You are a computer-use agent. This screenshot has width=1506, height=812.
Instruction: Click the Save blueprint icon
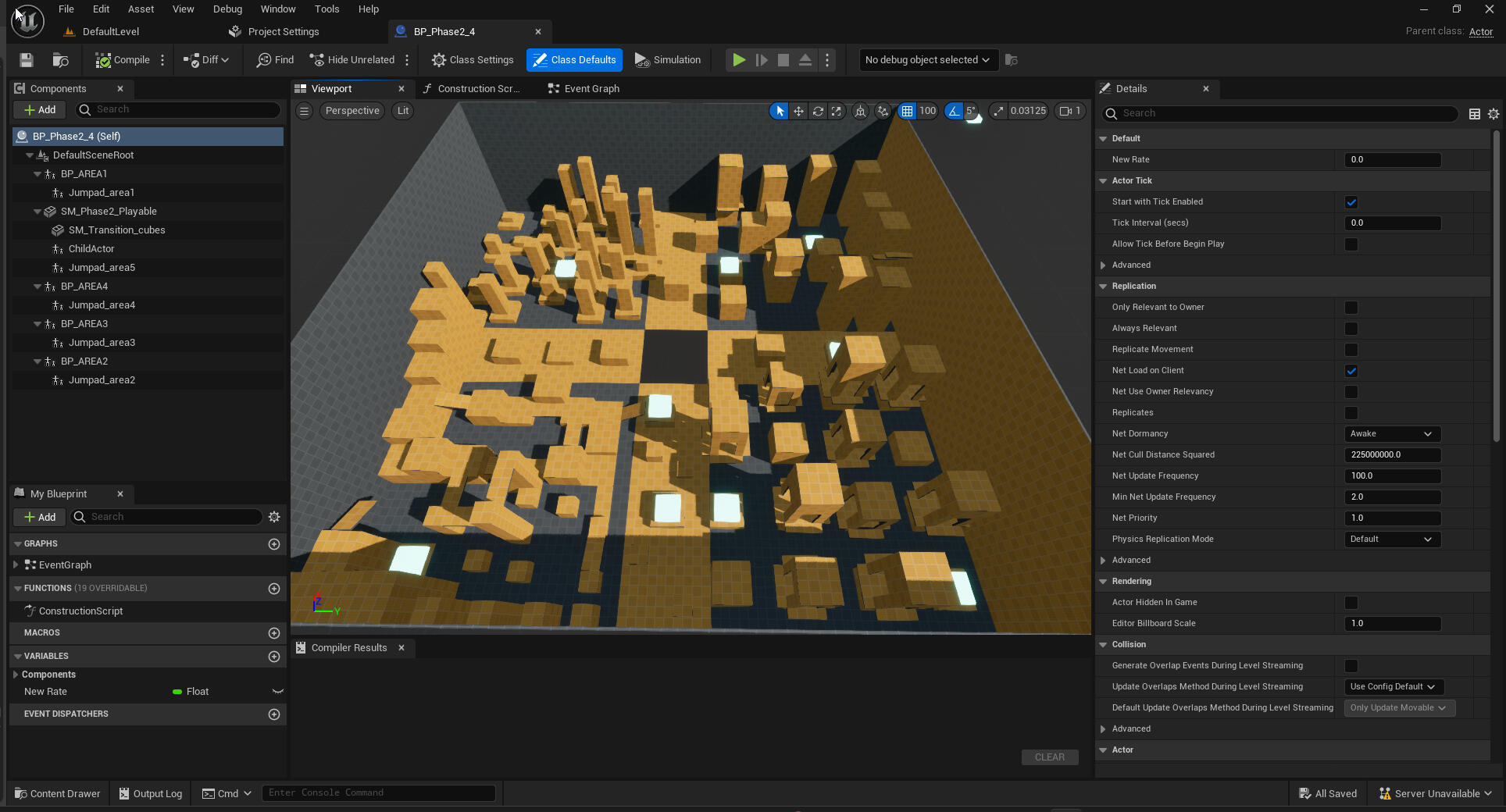(27, 60)
